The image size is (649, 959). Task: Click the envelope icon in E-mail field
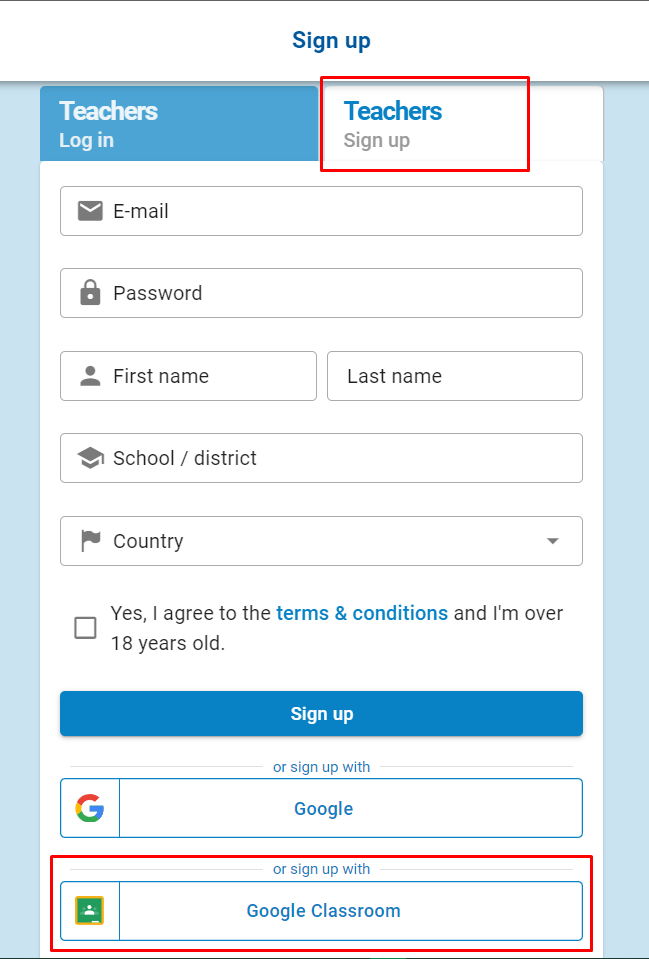pyautogui.click(x=90, y=212)
